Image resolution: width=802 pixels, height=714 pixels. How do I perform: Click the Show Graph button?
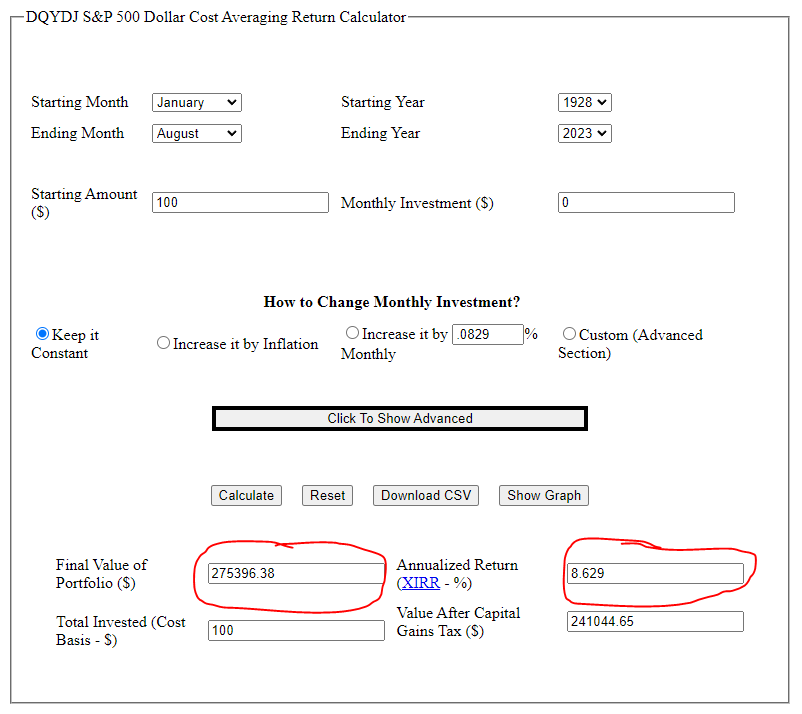click(x=544, y=495)
